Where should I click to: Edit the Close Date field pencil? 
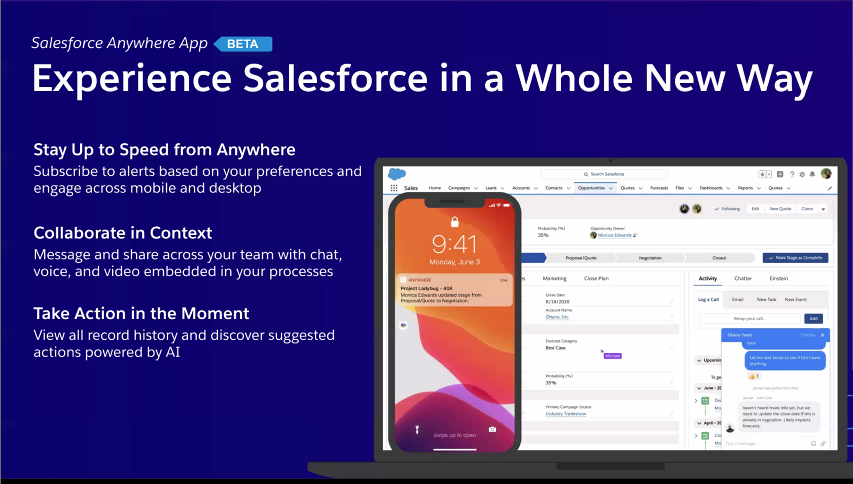pos(672,301)
